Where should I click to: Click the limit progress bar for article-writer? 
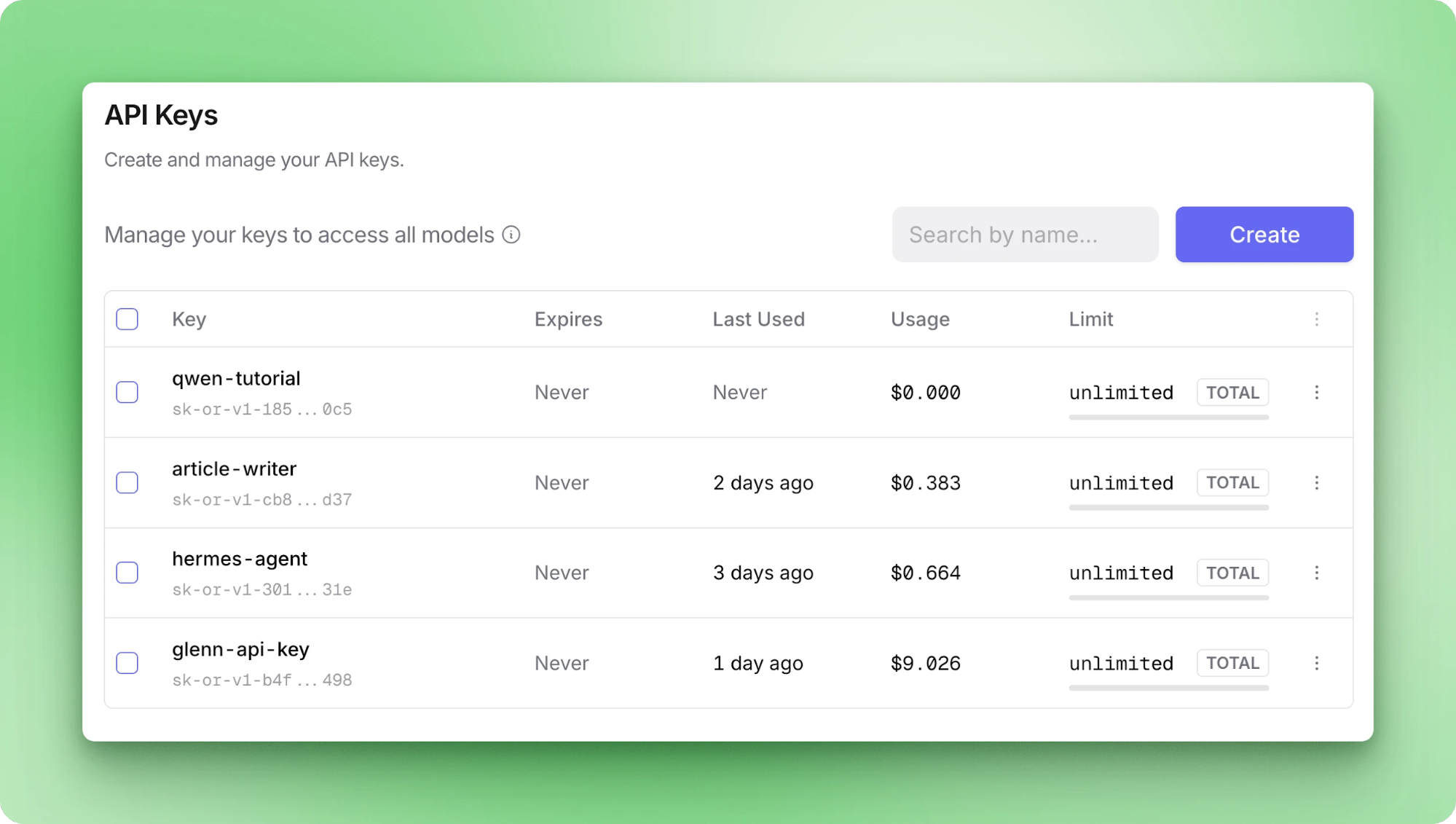point(1169,508)
